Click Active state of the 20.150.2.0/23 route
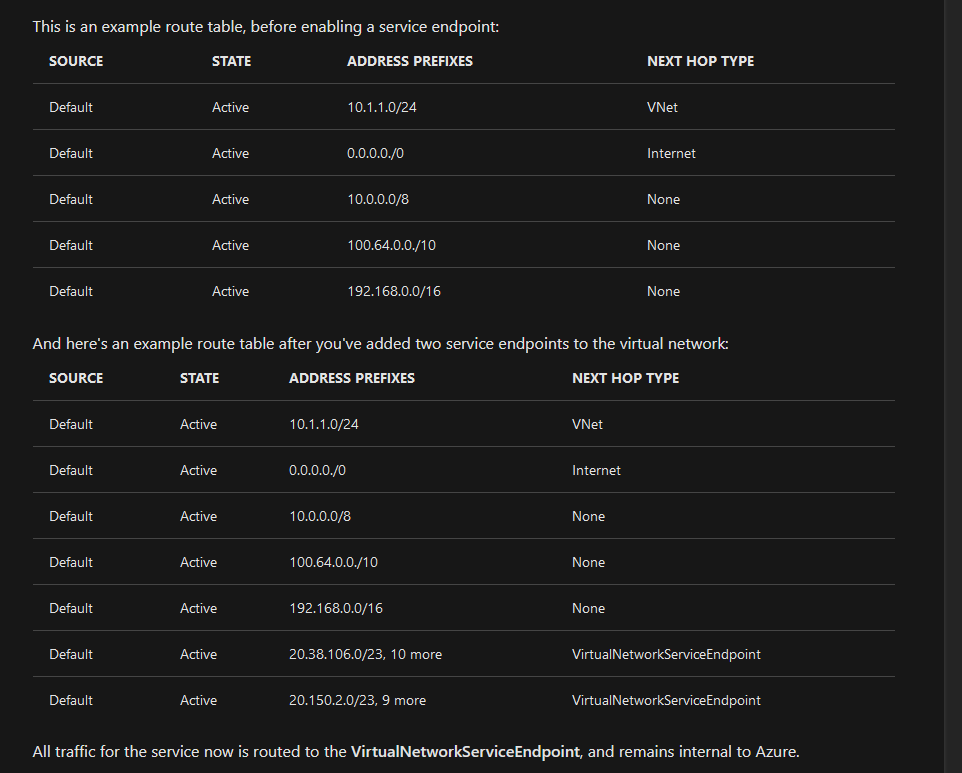 [198, 700]
